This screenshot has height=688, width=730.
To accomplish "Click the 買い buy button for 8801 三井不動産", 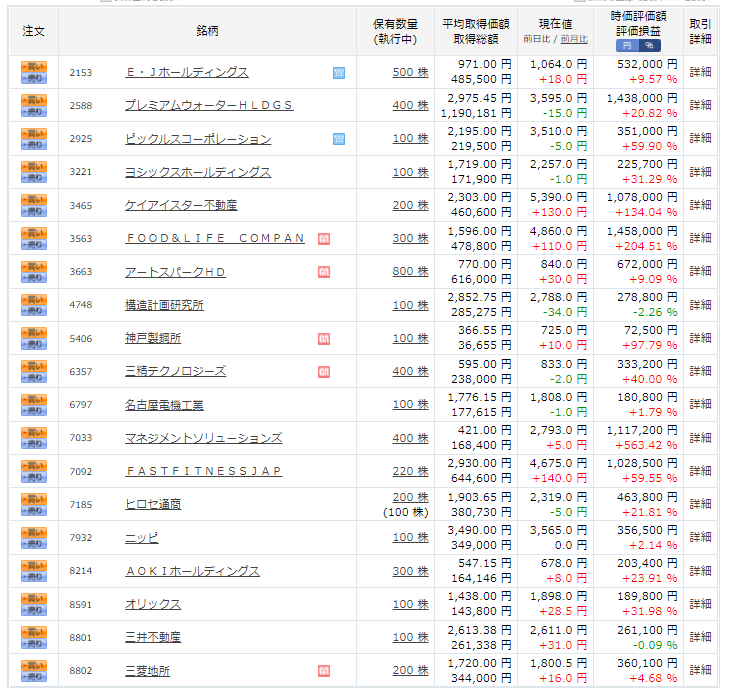I will [34, 632].
